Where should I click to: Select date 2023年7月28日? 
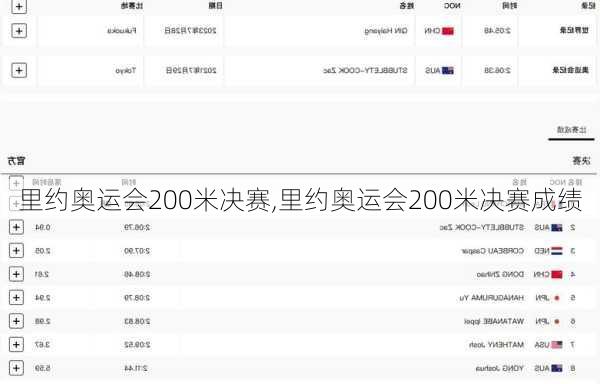[190, 31]
